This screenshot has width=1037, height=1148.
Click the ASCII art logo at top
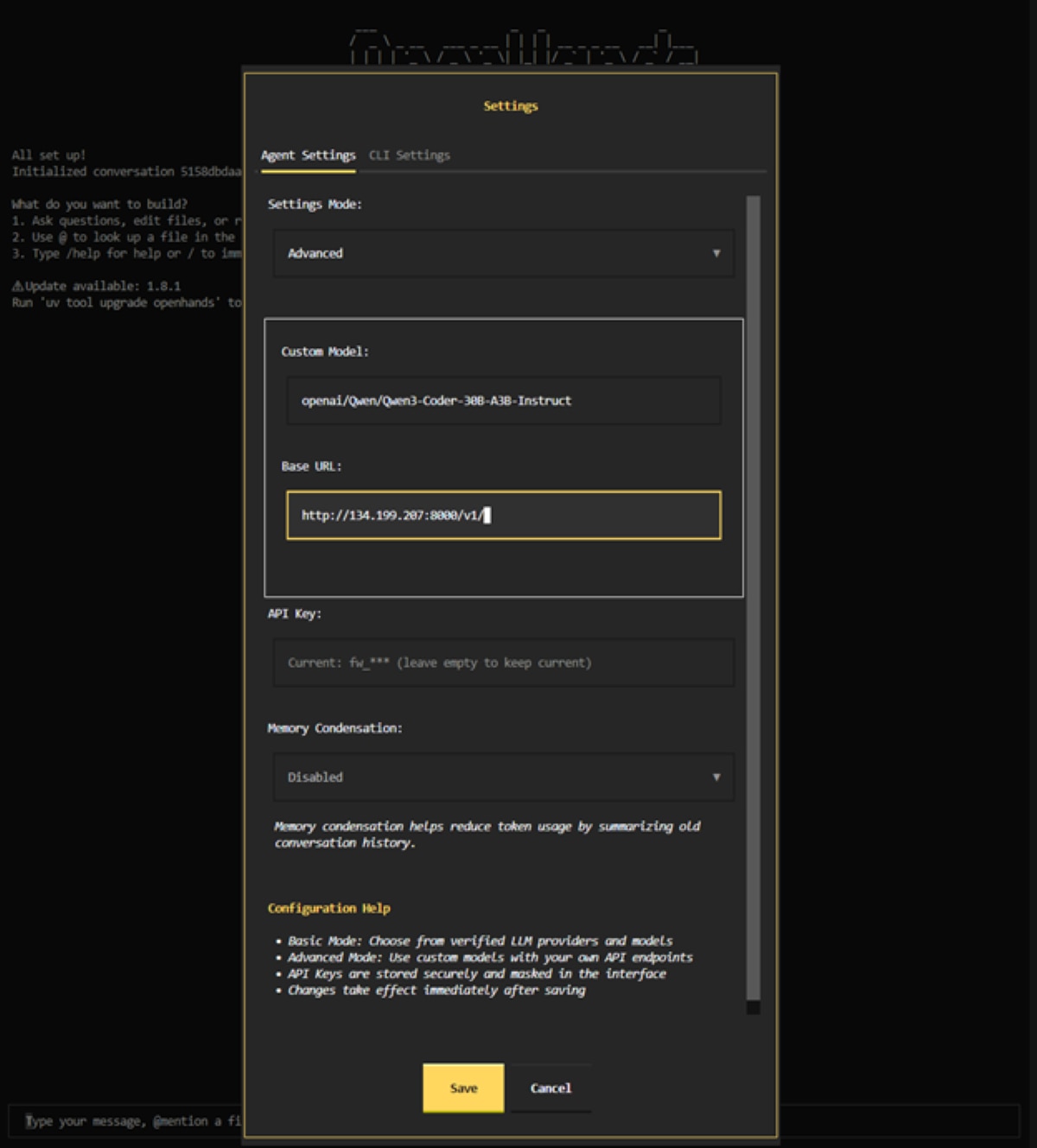click(522, 48)
